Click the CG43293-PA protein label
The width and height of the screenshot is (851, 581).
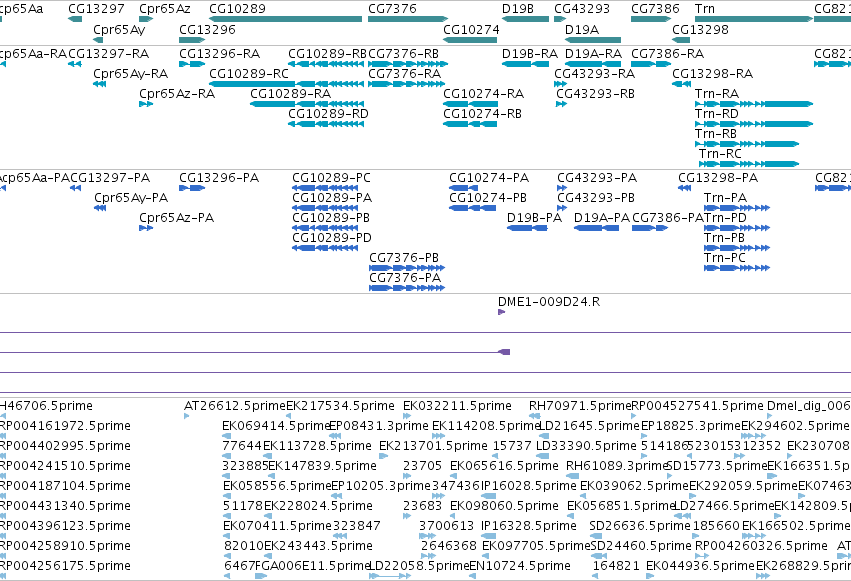pos(597,178)
